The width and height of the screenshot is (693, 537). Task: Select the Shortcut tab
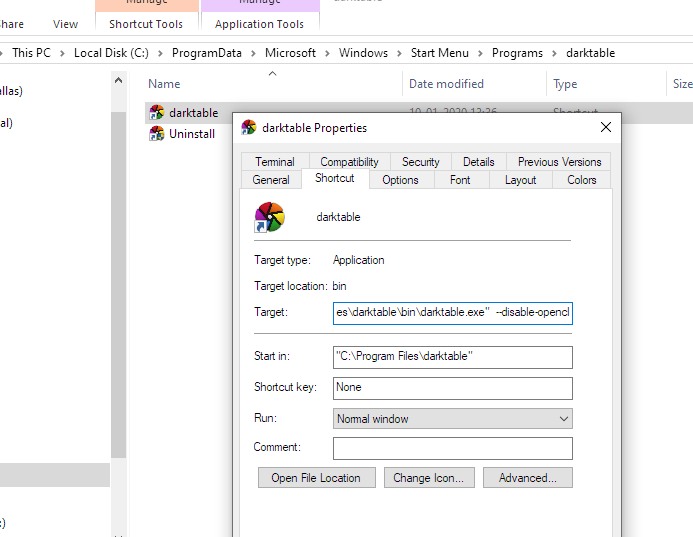(335, 178)
